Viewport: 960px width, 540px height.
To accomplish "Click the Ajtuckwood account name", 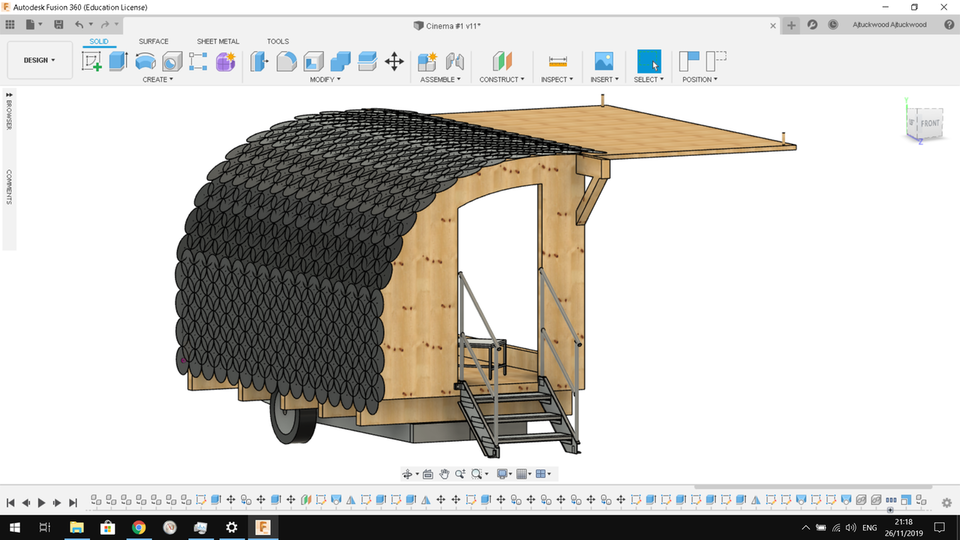I will point(888,24).
